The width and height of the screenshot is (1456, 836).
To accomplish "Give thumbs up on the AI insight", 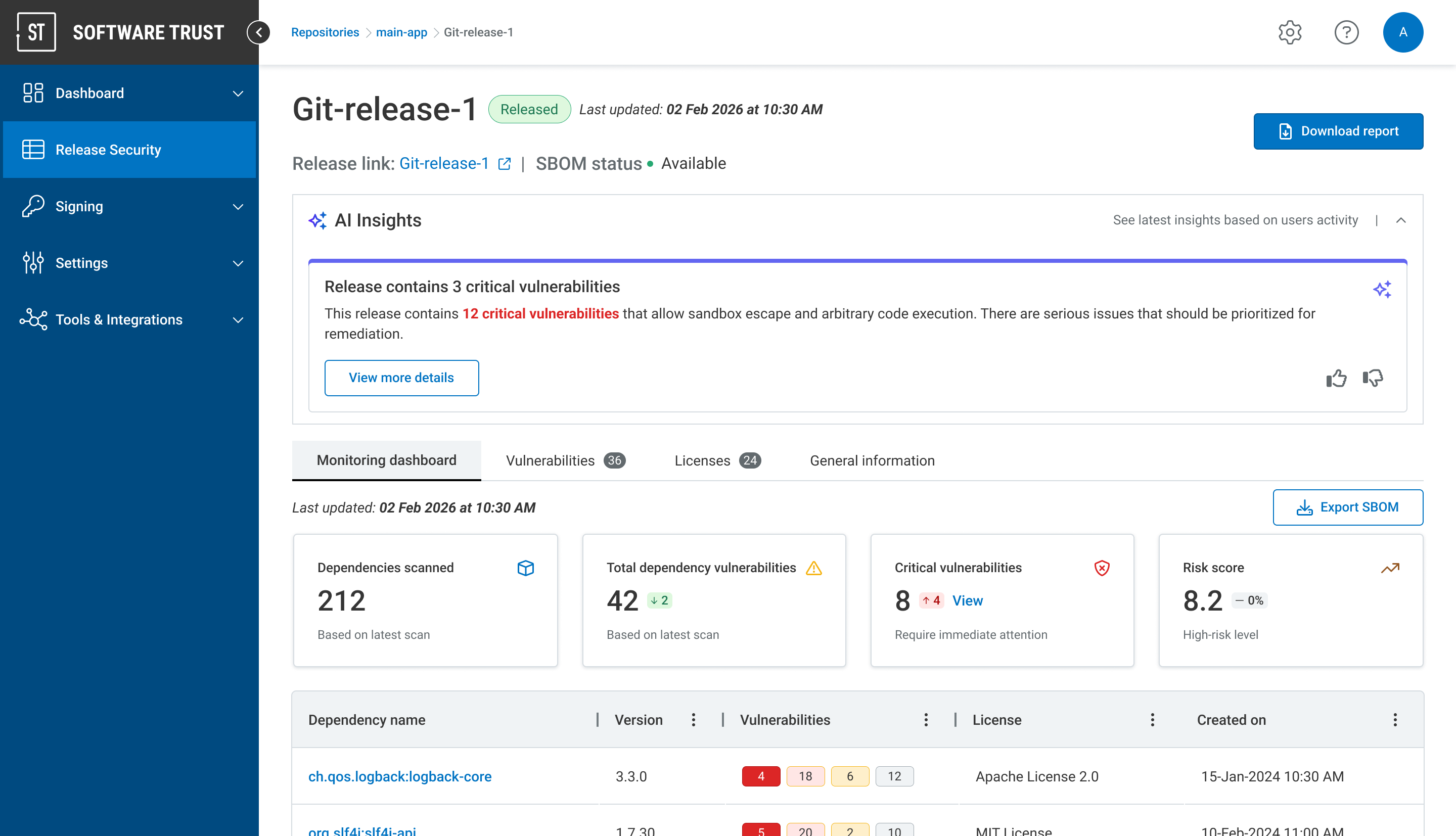I will [1336, 378].
